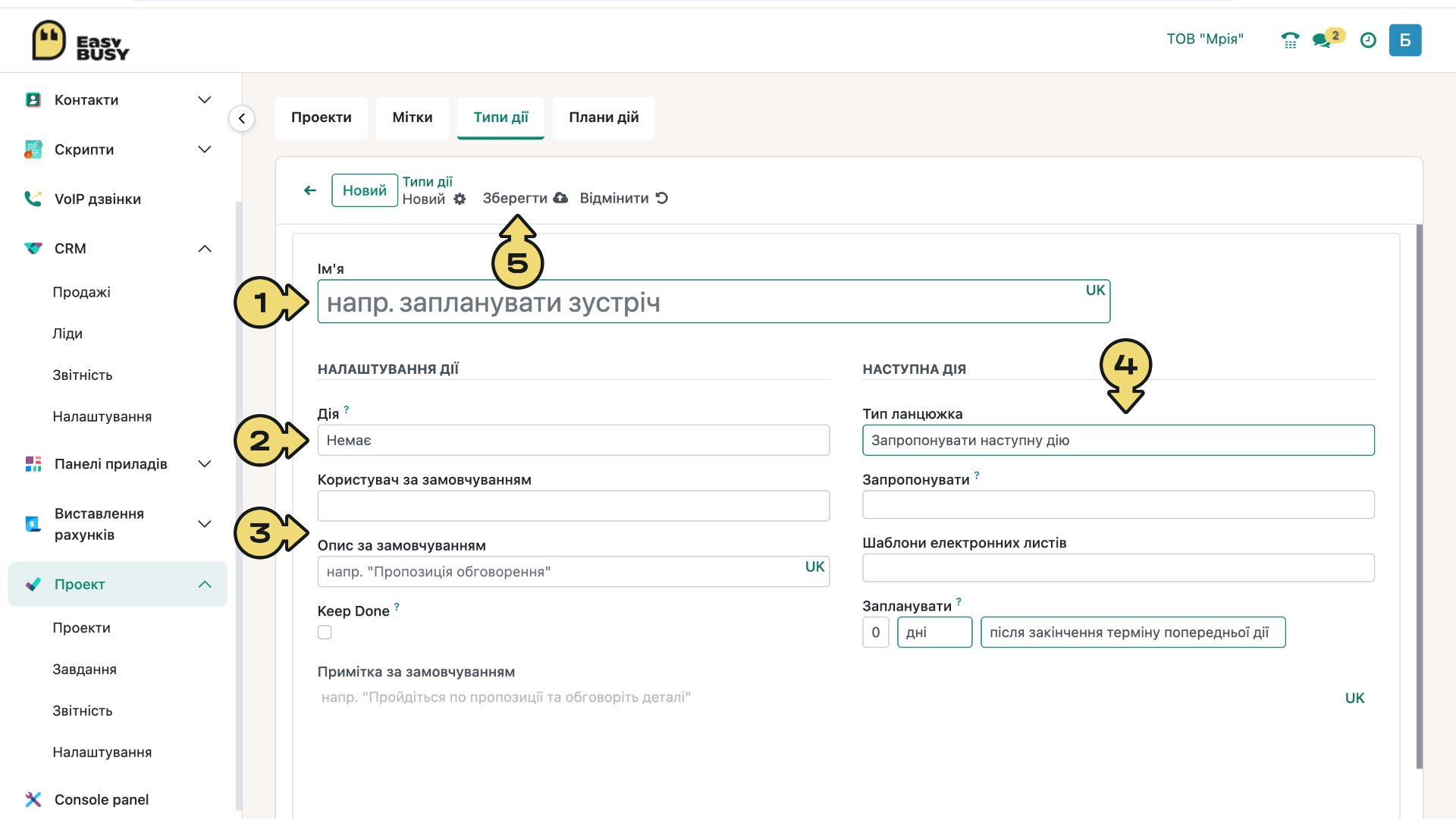Click the Запропонувати input field
The width and height of the screenshot is (1456, 819).
1119,505
